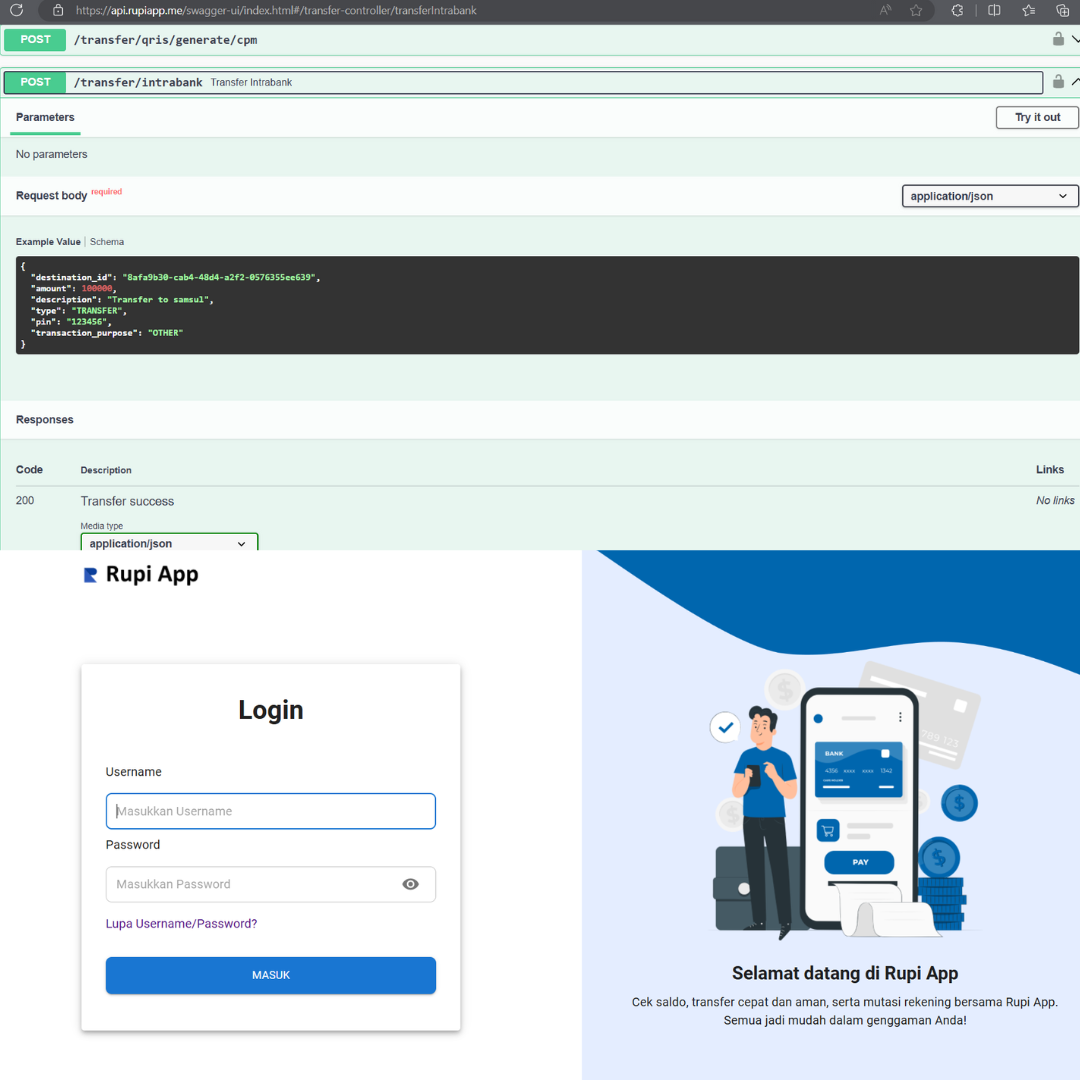Toggle password visibility with the eye icon
The width and height of the screenshot is (1080, 1080).
point(410,884)
